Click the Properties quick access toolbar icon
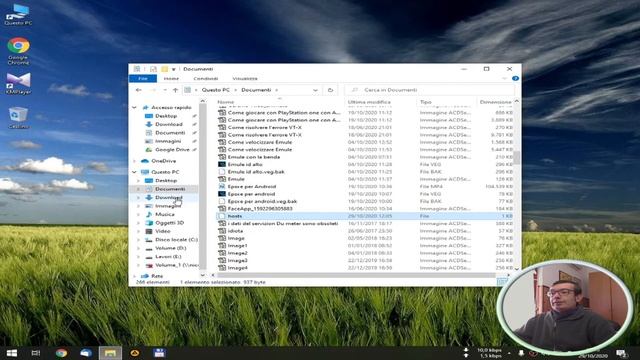 153,69
